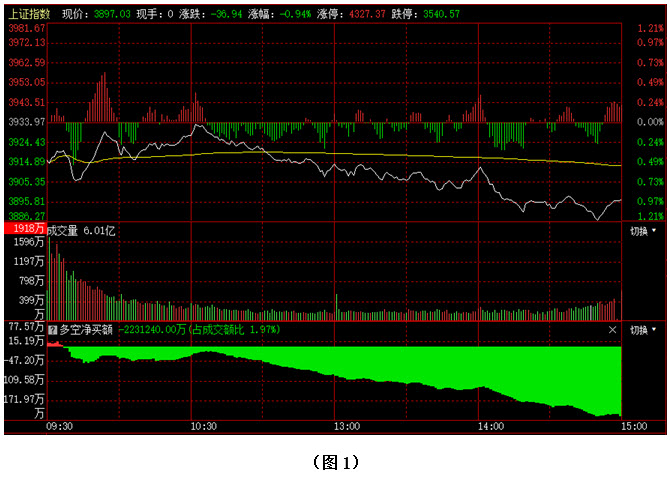Open the 切换 dropdown in net-buy panel

click(643, 329)
